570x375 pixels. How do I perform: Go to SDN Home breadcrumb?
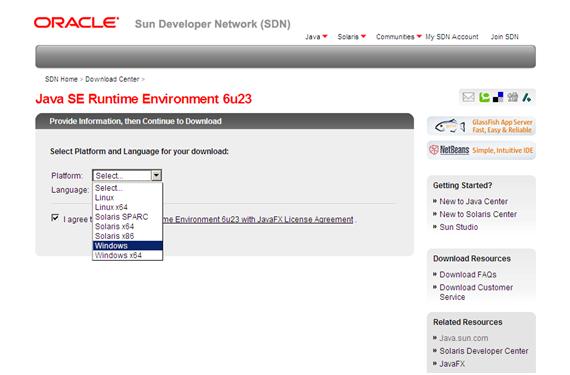[x=61, y=79]
